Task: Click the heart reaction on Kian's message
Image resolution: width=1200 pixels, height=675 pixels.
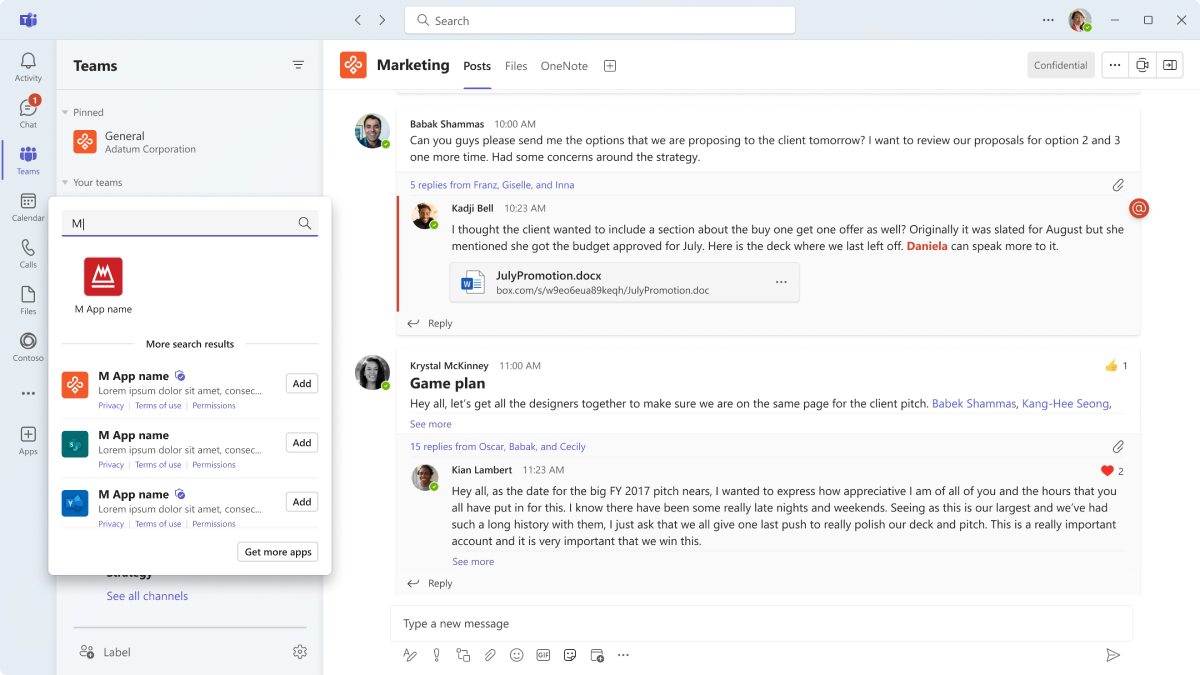Action: click(1107, 471)
